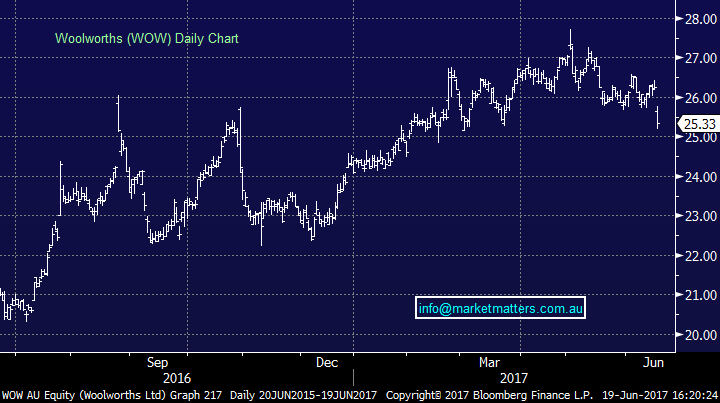
Task: Click the Dec month axis label
Action: pos(327,363)
